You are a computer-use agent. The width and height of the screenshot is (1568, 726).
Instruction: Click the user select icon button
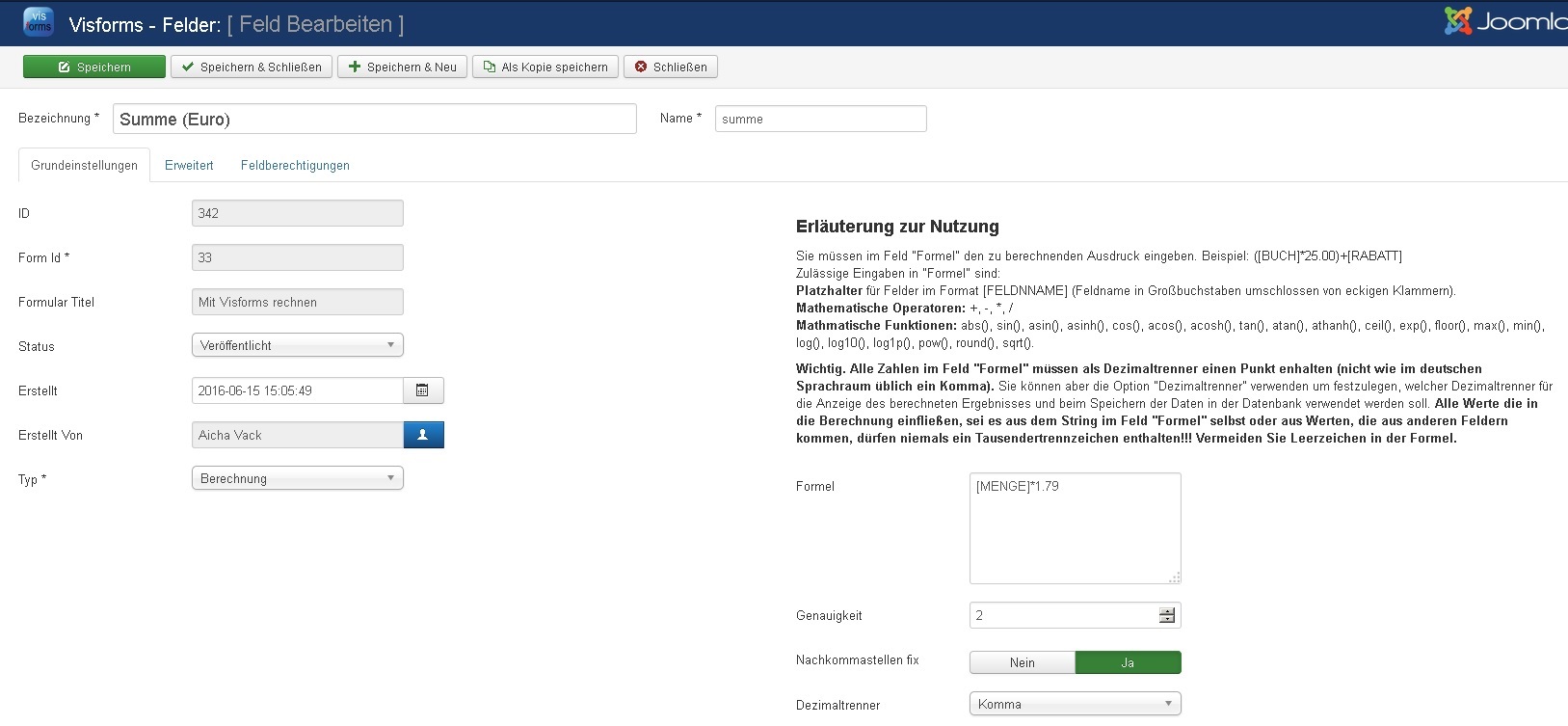423,435
